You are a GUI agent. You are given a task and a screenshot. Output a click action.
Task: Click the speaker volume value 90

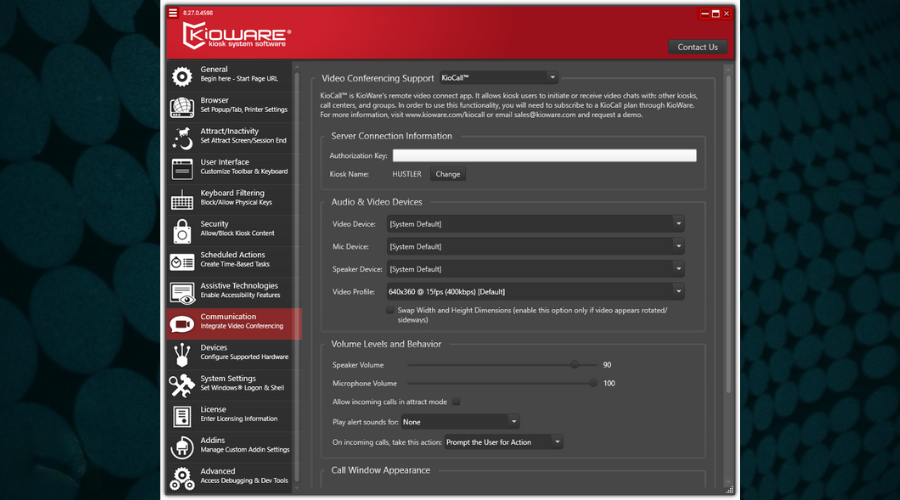click(x=607, y=365)
